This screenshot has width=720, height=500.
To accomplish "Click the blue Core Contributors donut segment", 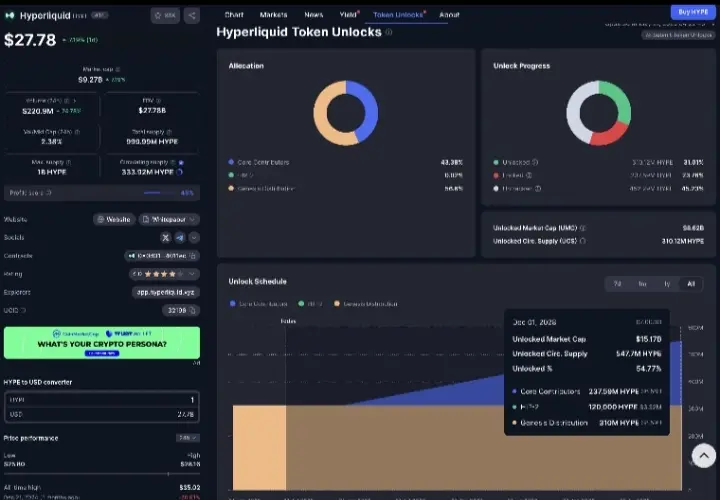I will (369, 110).
